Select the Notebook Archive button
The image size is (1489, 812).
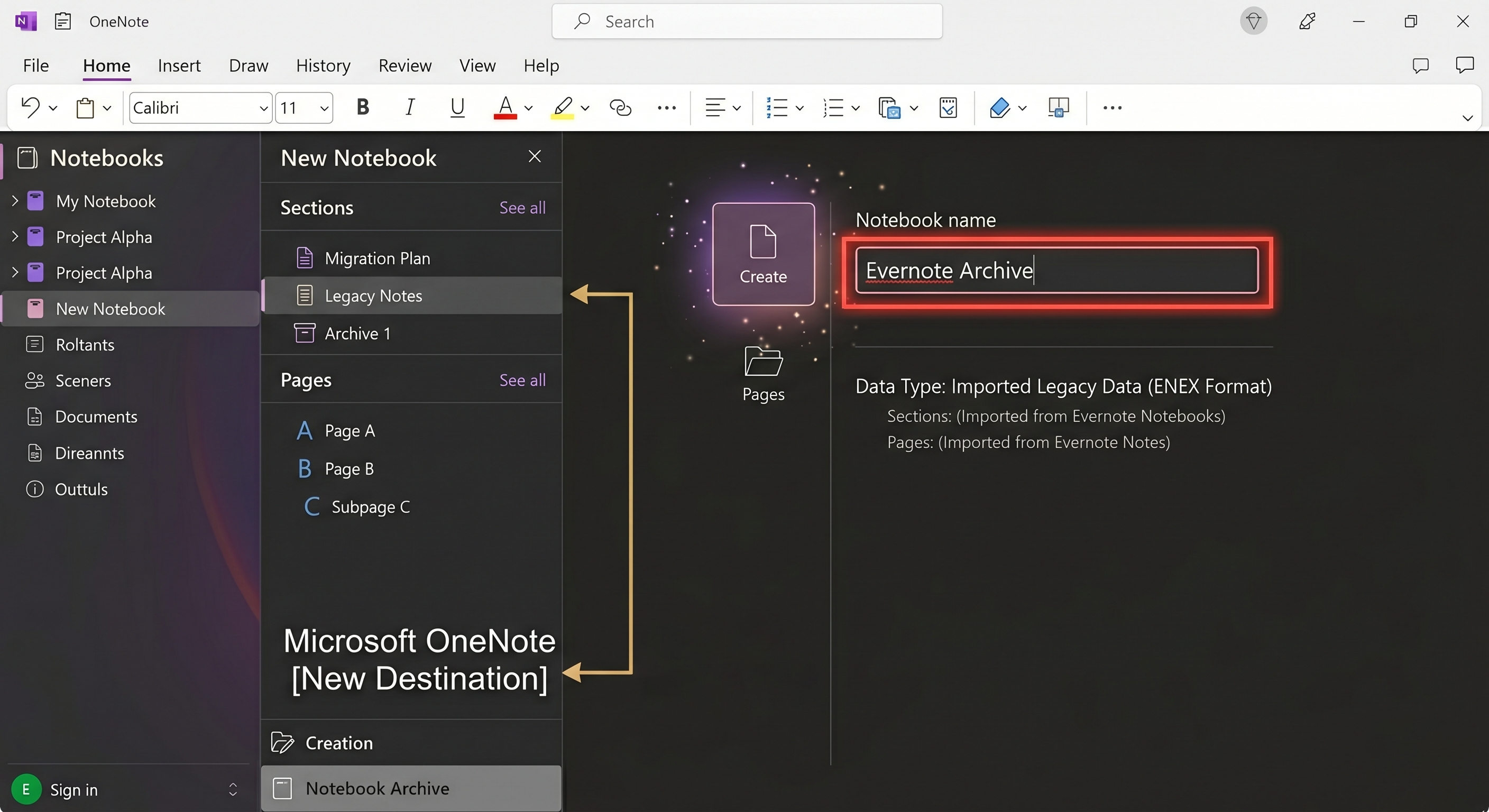tap(411, 788)
